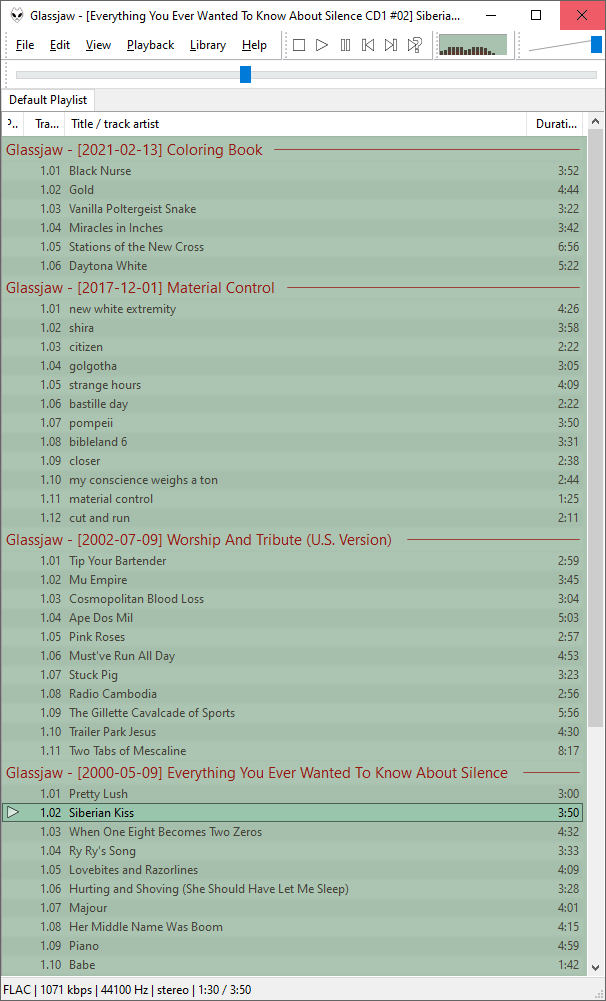Select the track my conscience weighs a ton
This screenshot has height=1001, width=606.
[294, 480]
